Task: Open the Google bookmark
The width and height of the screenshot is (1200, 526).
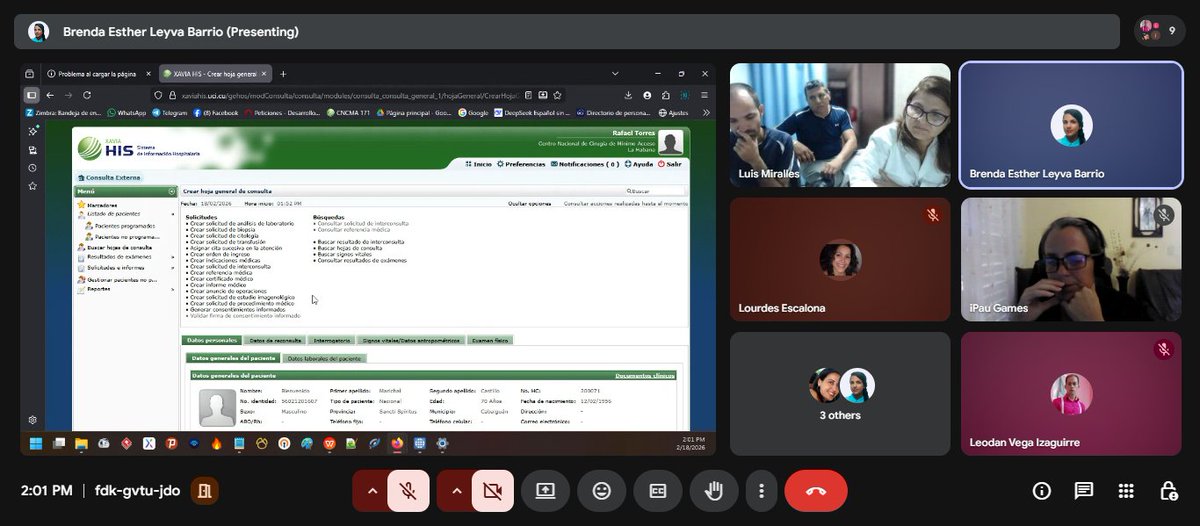Action: click(x=473, y=113)
